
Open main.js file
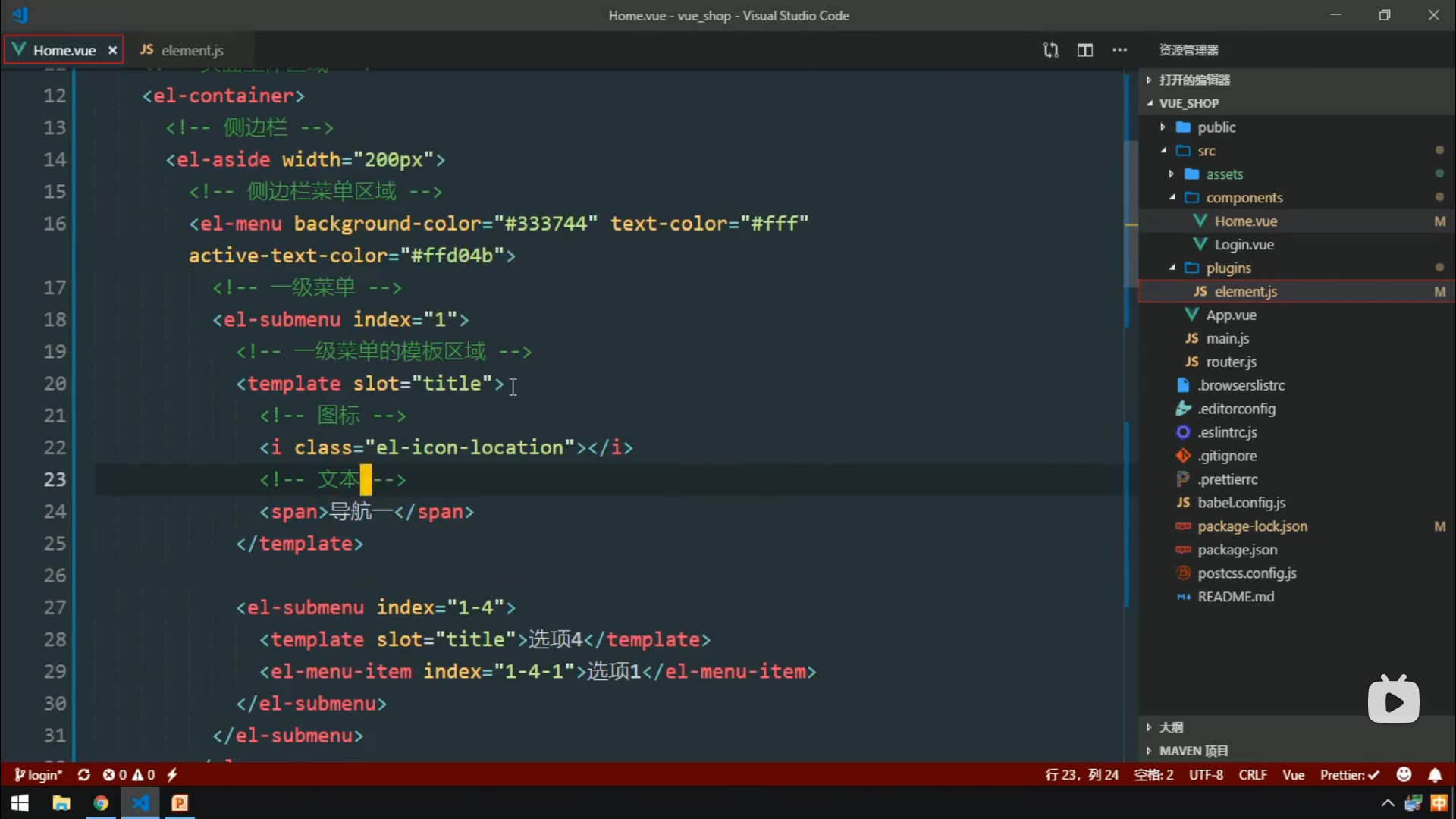tap(1297, 339)
